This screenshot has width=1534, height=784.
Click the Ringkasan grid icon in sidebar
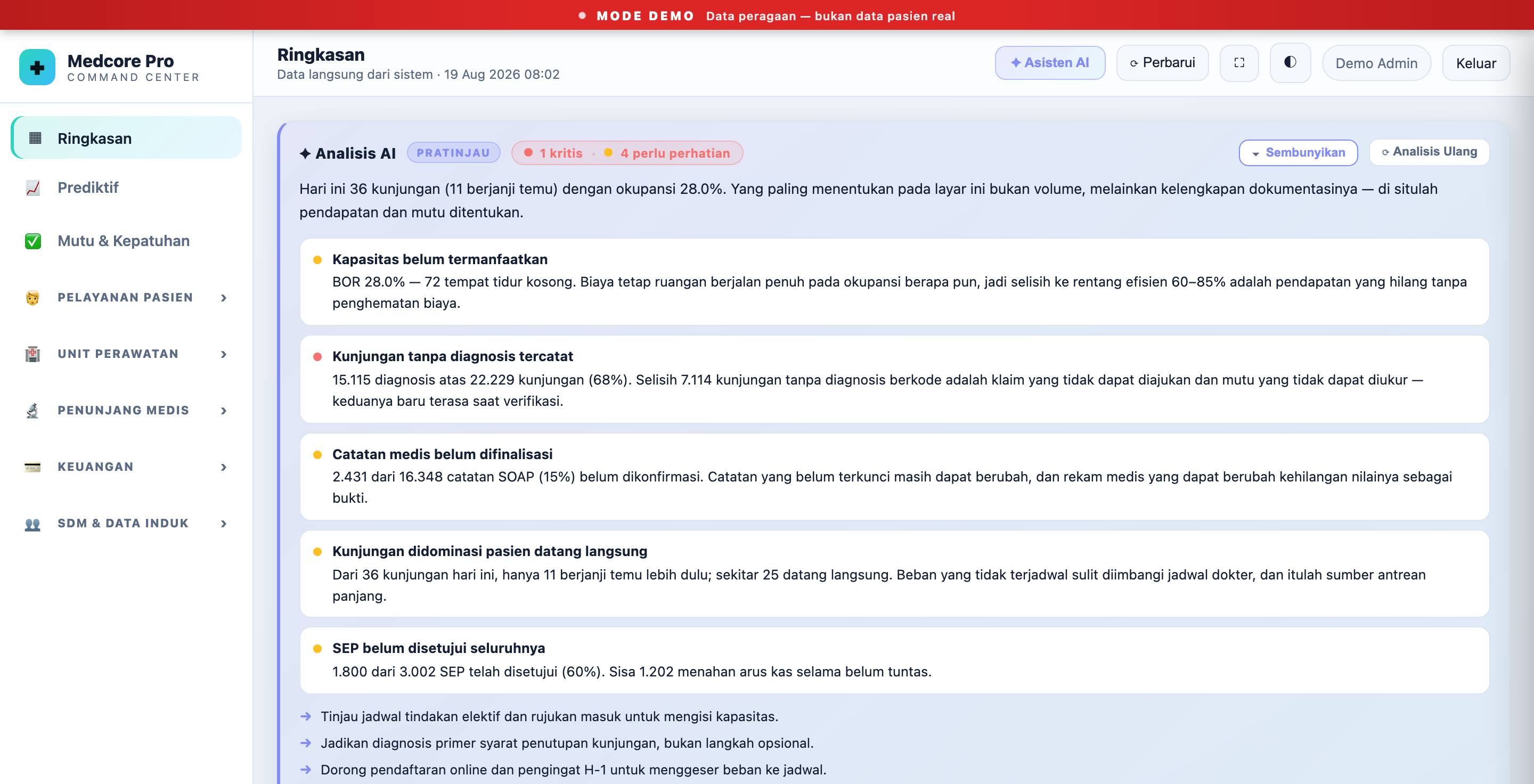(35, 138)
